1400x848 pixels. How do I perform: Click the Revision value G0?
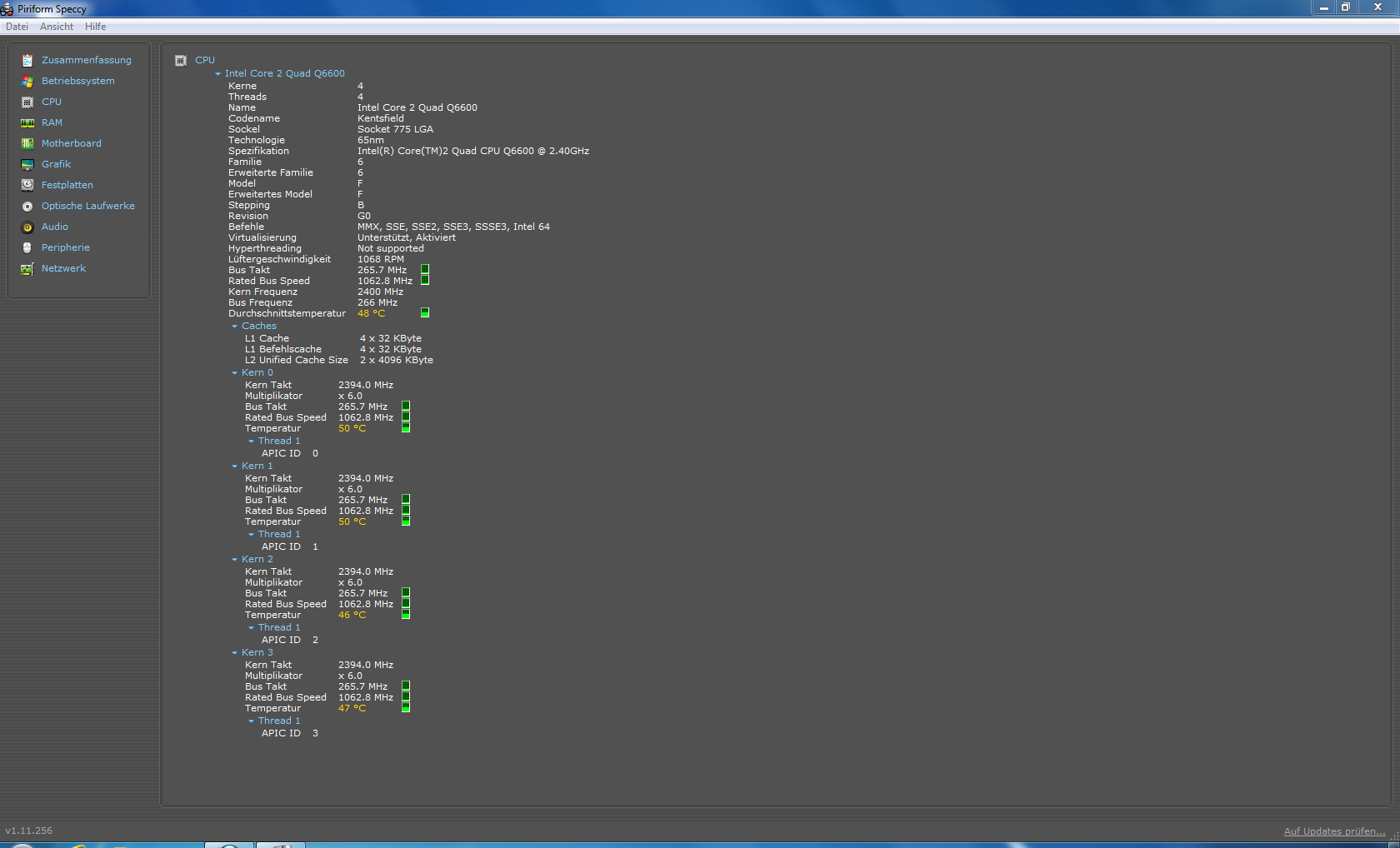pyautogui.click(x=364, y=216)
